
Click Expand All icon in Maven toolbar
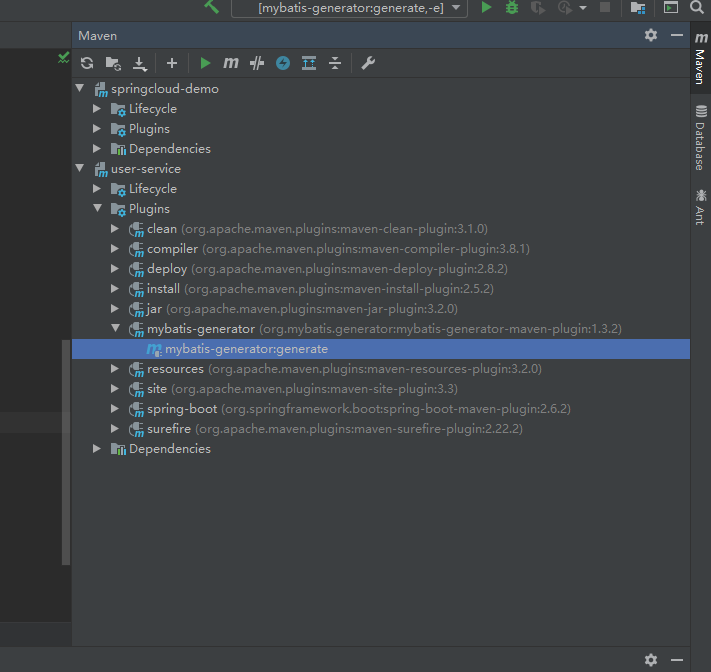[309, 63]
